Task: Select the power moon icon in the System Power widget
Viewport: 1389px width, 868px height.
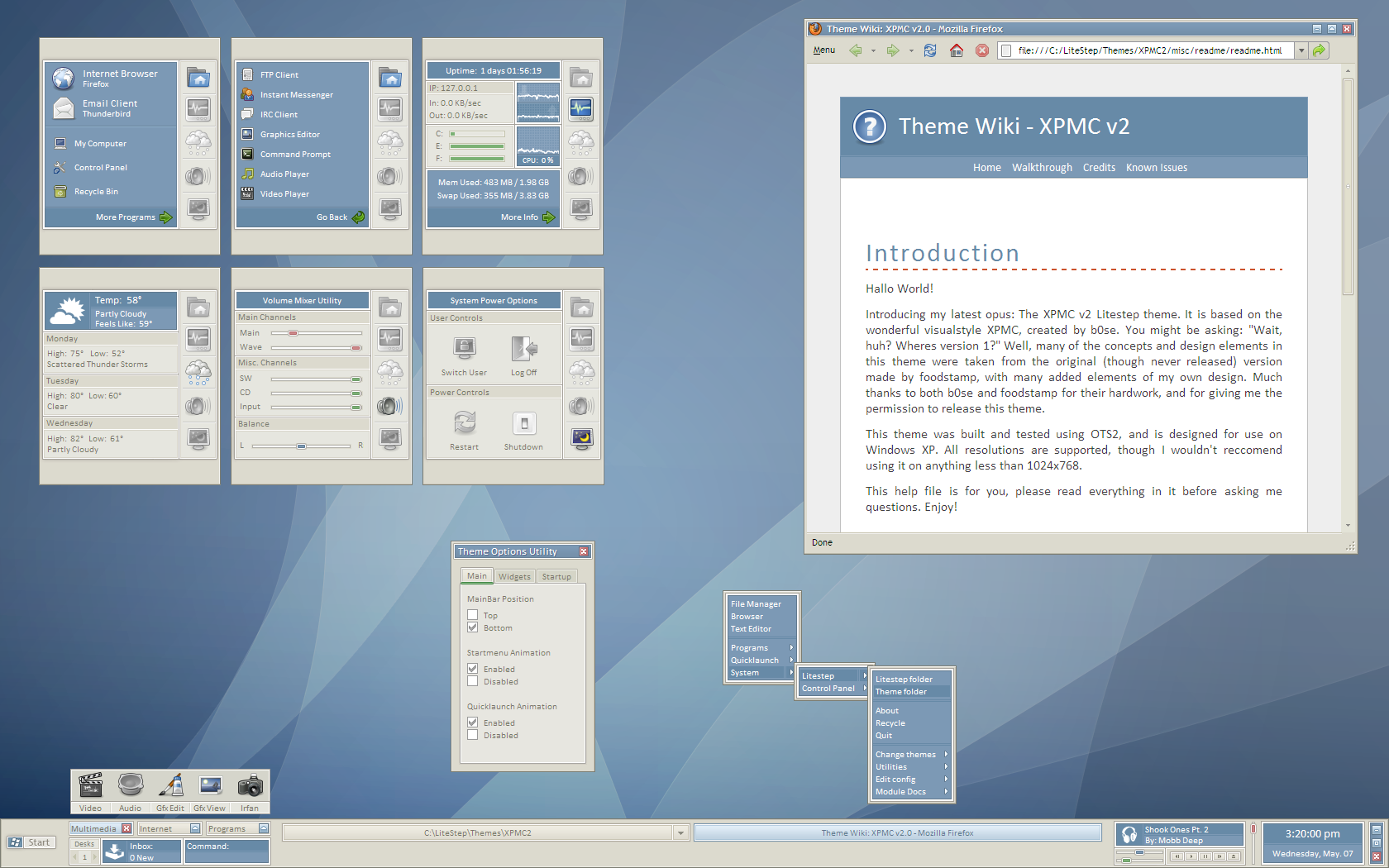Action: tap(582, 438)
